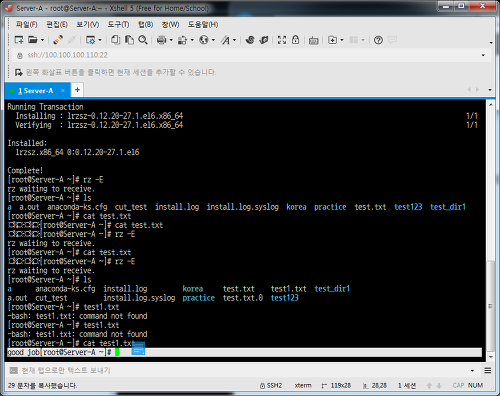Launch Xftp from the toolbar icon

[x=250, y=40]
